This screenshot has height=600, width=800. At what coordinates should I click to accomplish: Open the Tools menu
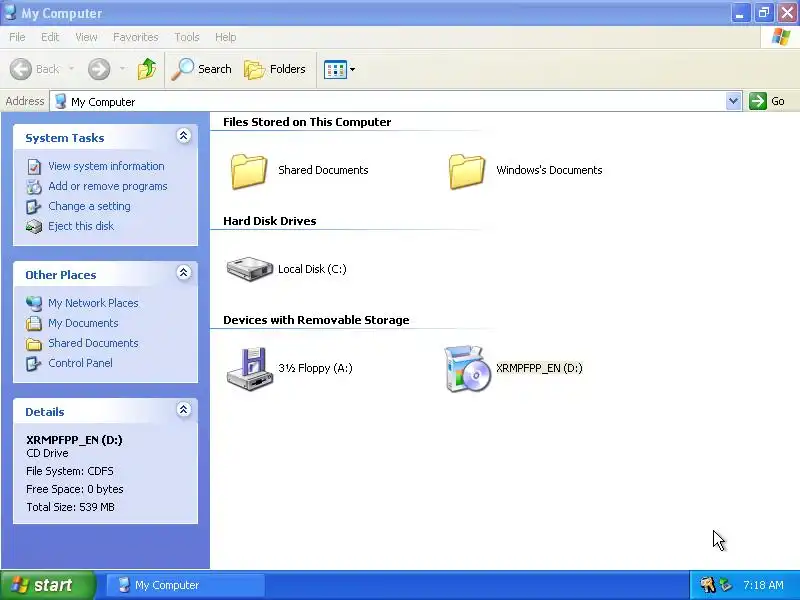point(187,37)
